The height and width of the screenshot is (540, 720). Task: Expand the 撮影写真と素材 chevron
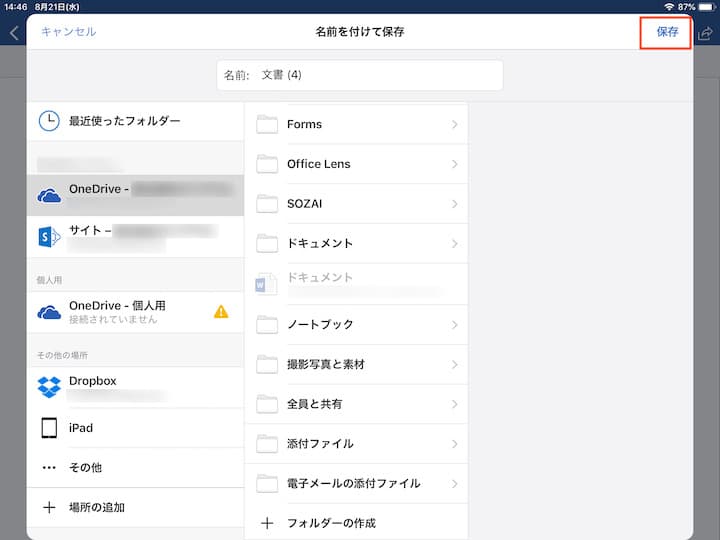(454, 365)
